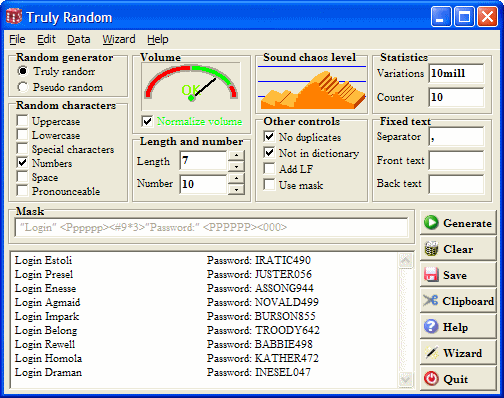Enable the Use mask checkbox
504x398 pixels.
click(269, 184)
